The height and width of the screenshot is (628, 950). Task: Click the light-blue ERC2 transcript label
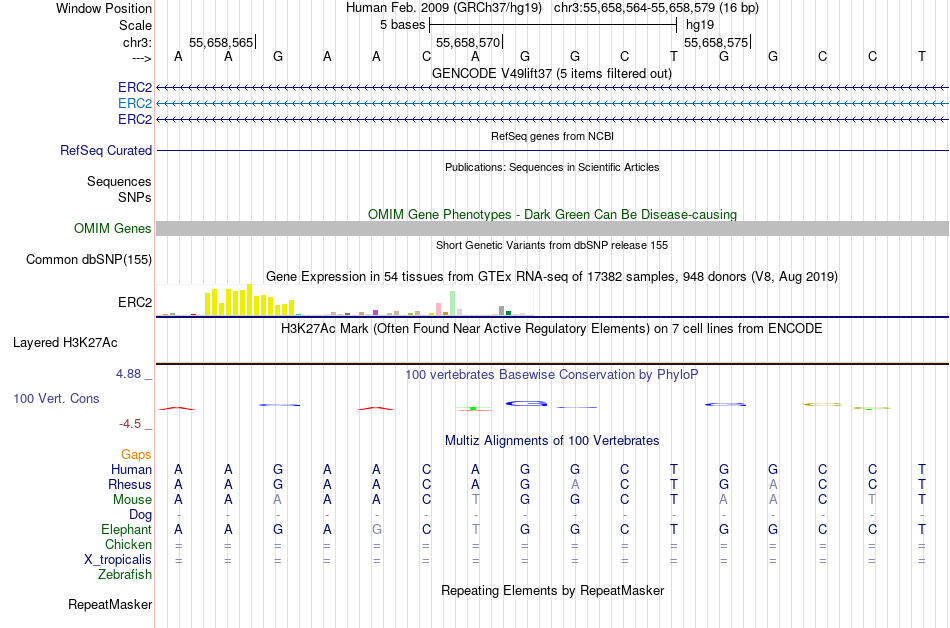click(x=135, y=104)
